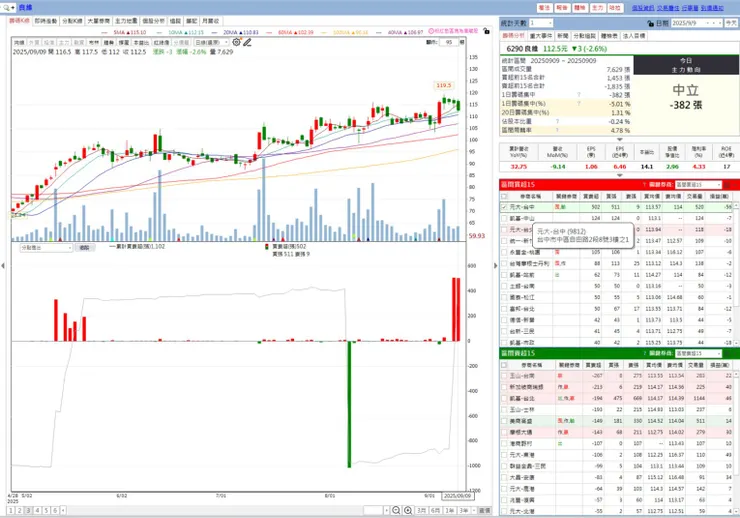Zoom in the chart with plus magnifier

pyautogui.click(x=408, y=510)
